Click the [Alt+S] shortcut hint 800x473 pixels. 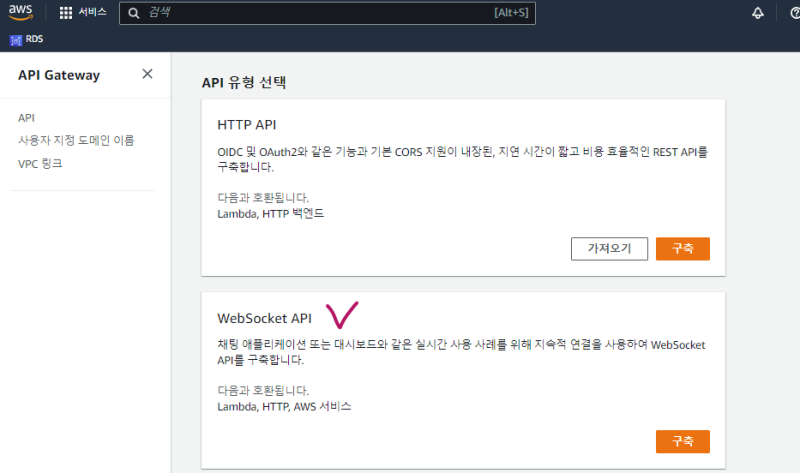coord(511,13)
